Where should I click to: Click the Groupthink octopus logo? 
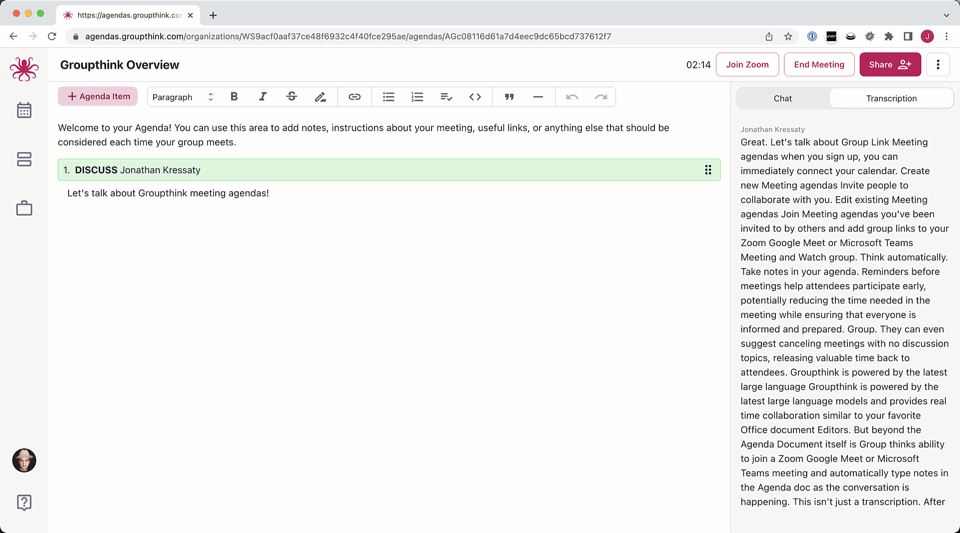coord(24,69)
